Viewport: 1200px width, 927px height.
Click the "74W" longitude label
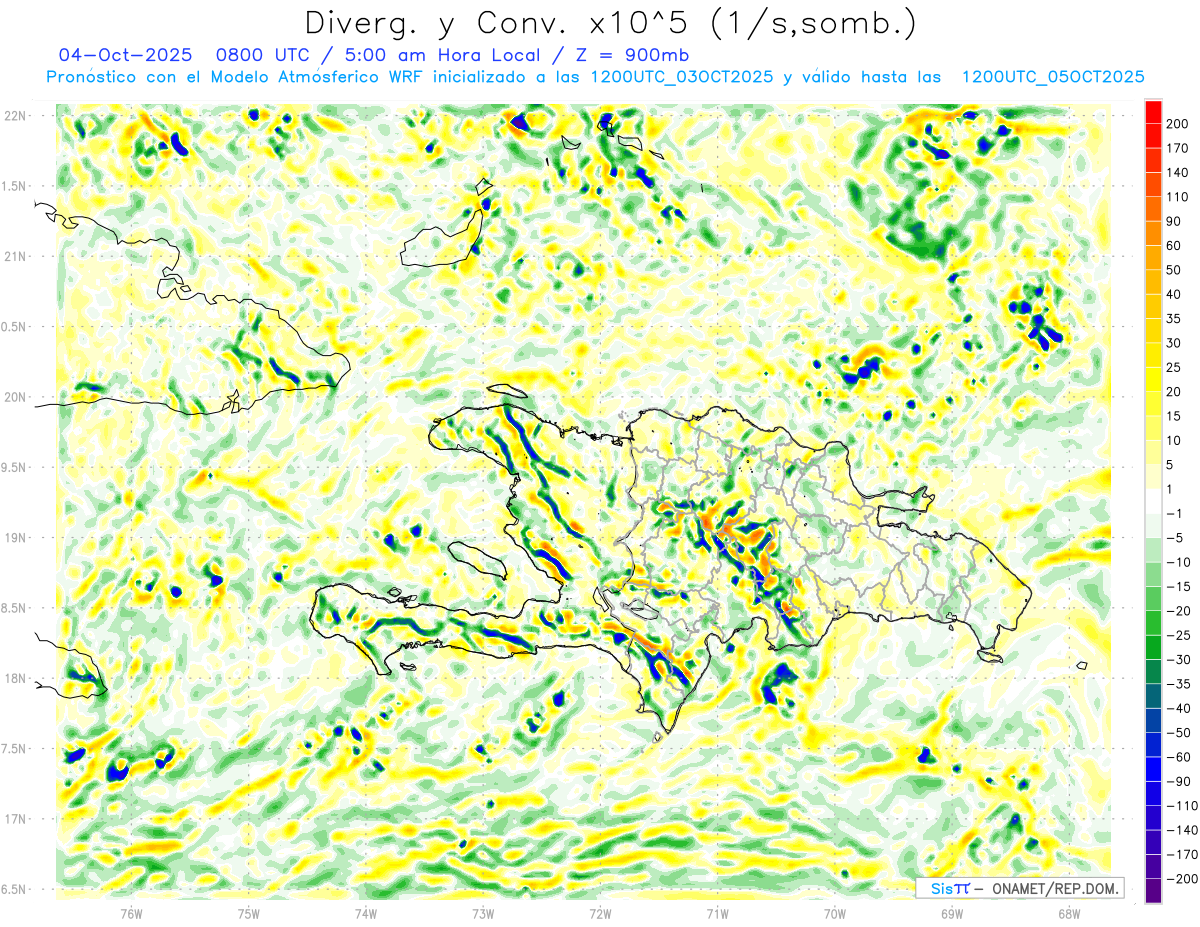[366, 913]
